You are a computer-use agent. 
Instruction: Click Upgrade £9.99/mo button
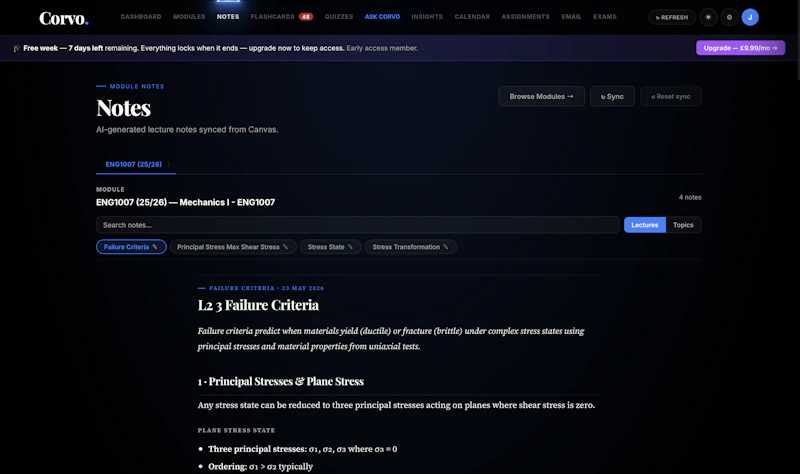pos(740,48)
